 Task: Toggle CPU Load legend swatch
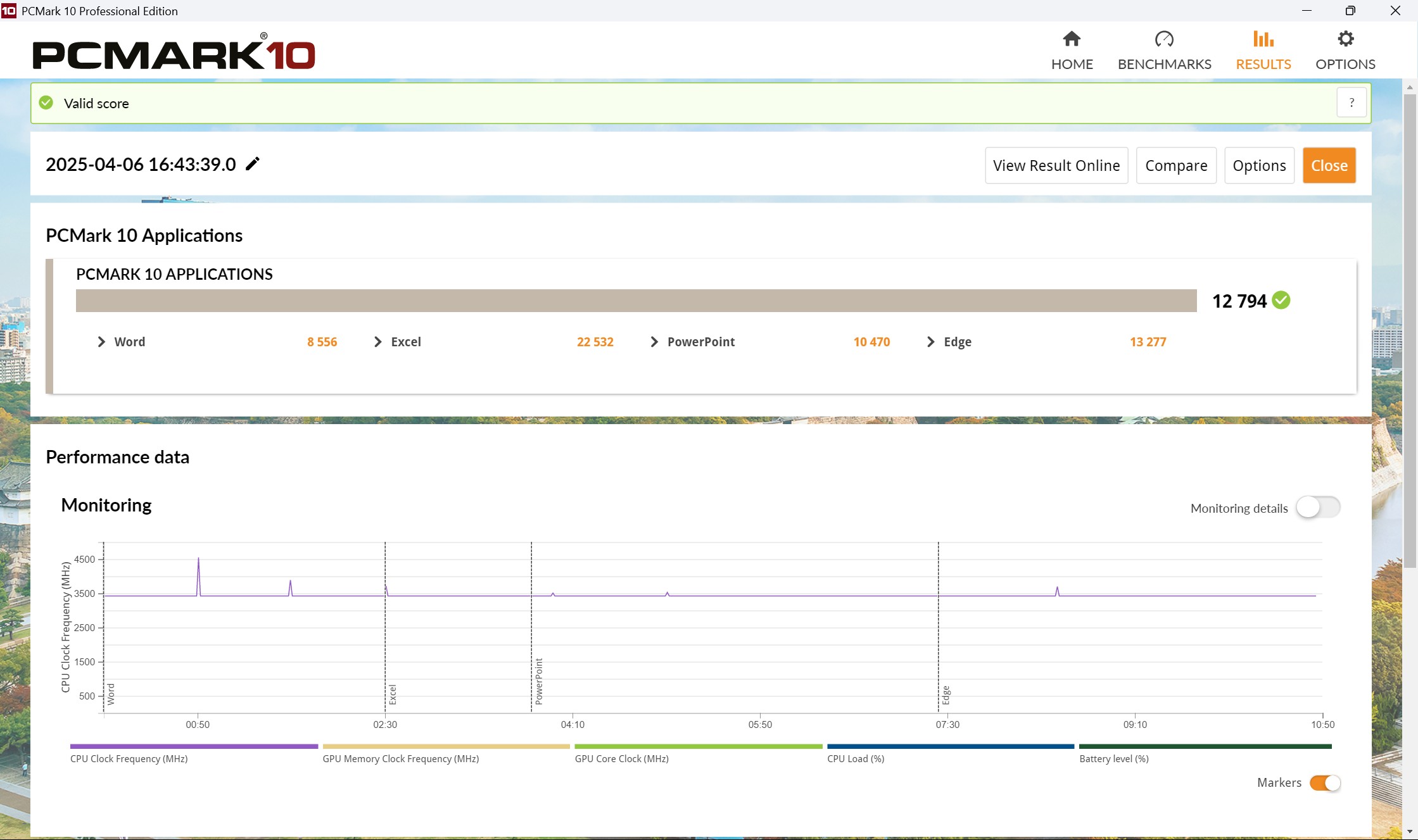[951, 746]
